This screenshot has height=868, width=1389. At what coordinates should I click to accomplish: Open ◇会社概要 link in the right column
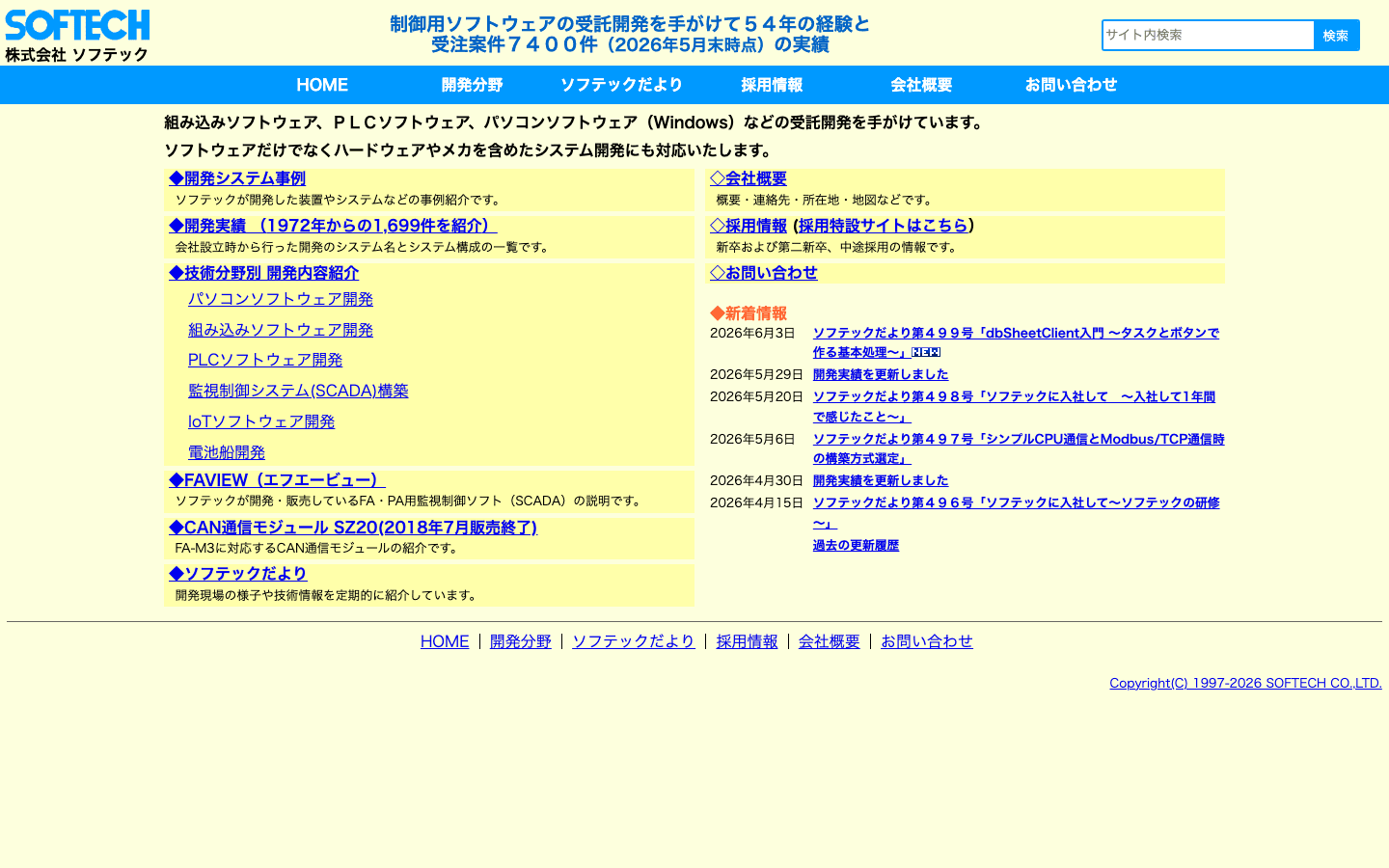(749, 178)
